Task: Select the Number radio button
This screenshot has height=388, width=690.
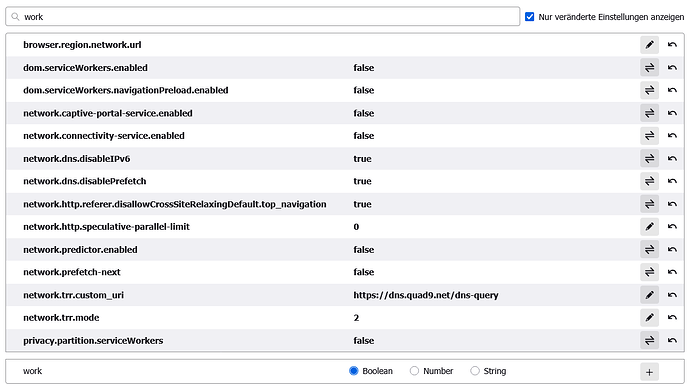Action: (x=414, y=371)
